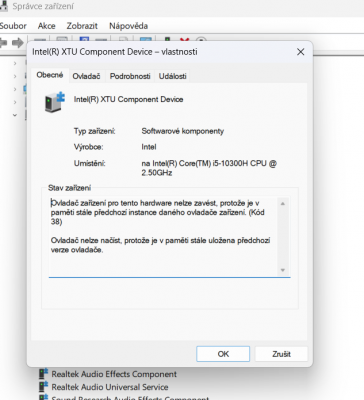Switch to the Podrobnosti tab
Image resolution: width=364 pixels, height=400 pixels.
(x=130, y=76)
